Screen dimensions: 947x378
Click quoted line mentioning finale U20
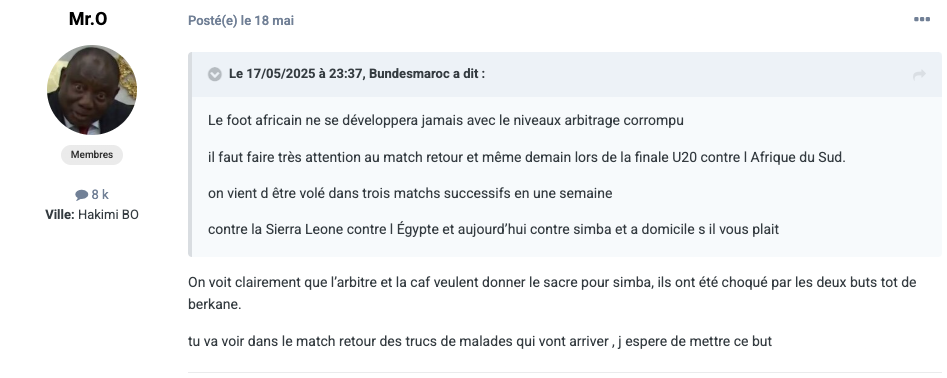tap(527, 158)
